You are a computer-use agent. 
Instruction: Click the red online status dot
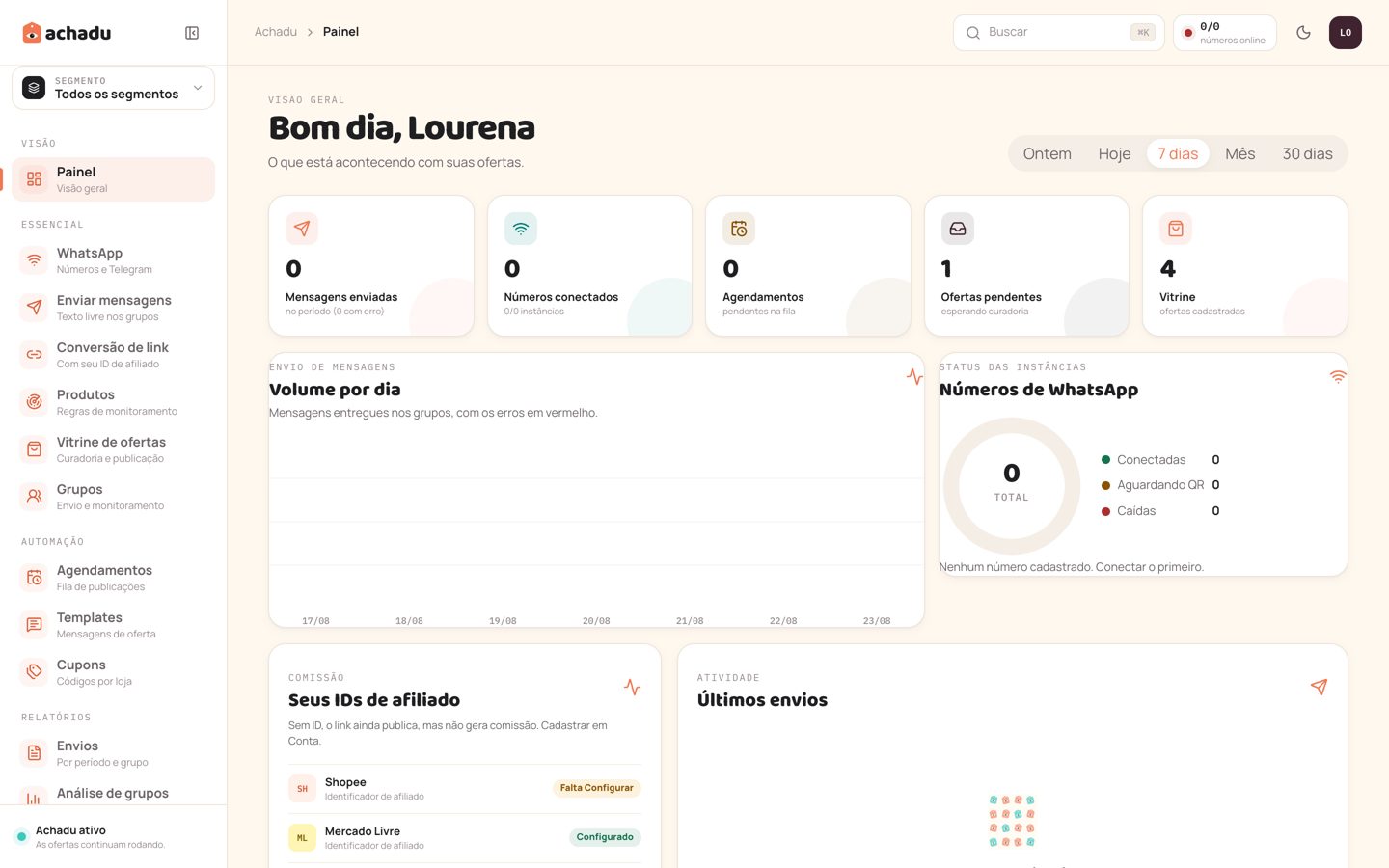[x=1188, y=33]
